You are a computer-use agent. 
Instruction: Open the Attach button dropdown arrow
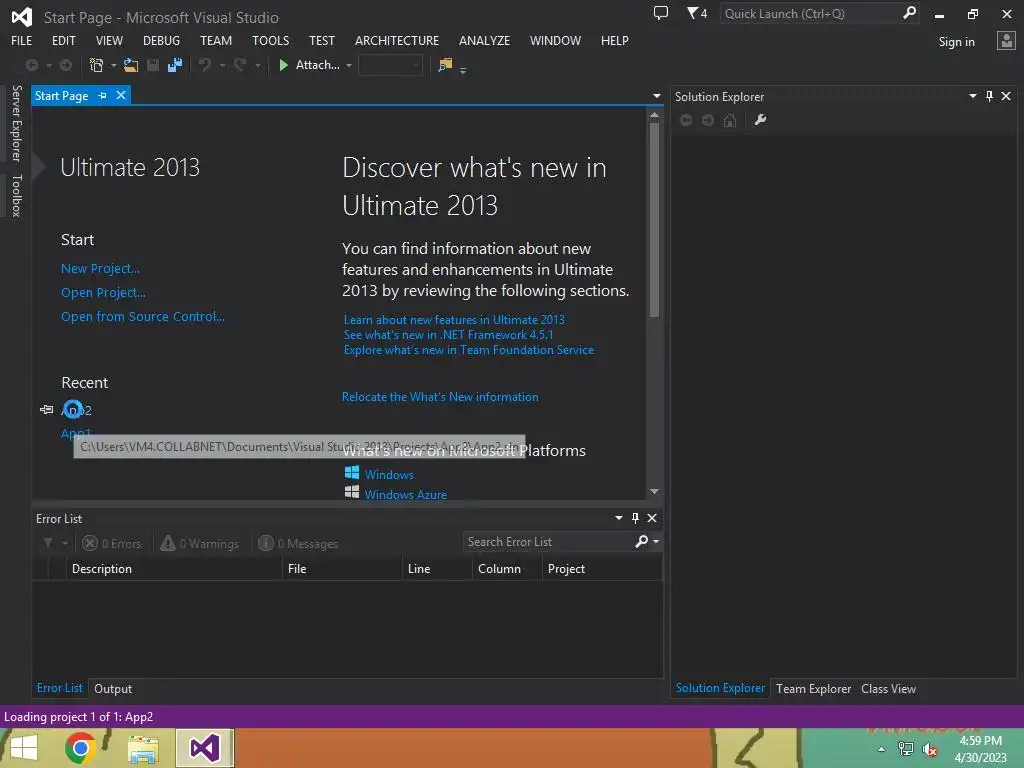[x=349, y=65]
